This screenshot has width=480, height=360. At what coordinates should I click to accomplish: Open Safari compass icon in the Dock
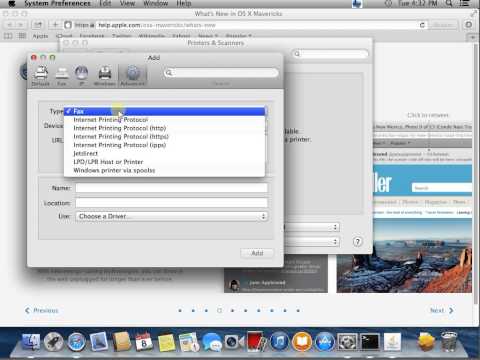[76, 342]
